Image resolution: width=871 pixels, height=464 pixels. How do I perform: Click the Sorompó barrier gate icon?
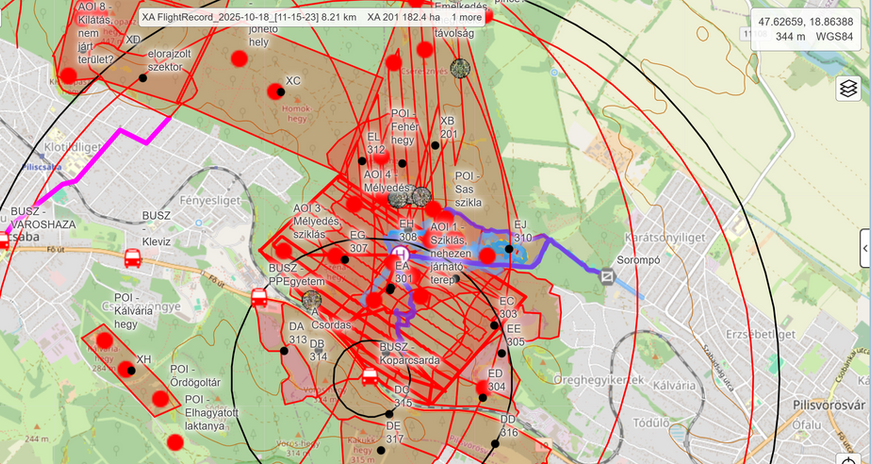606,274
